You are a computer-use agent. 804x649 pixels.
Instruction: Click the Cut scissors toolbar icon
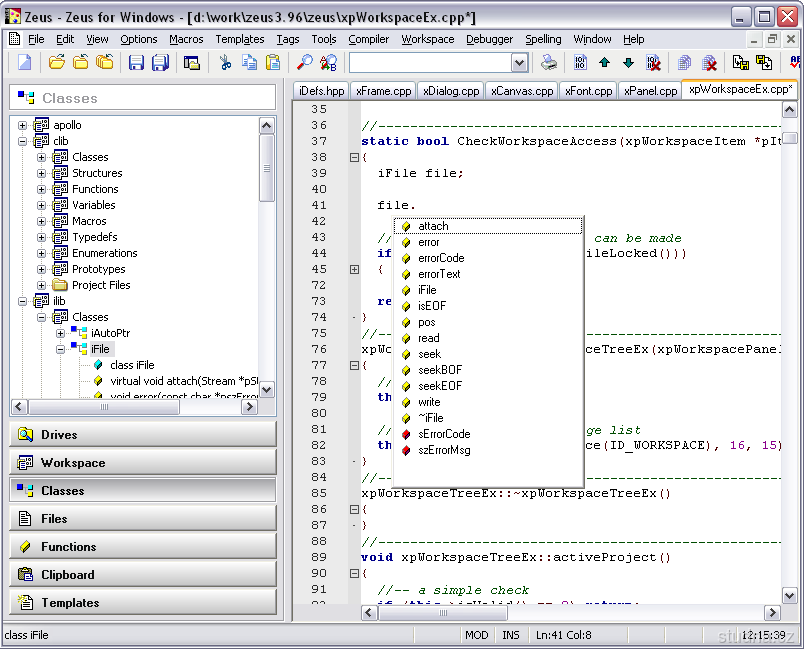225,63
